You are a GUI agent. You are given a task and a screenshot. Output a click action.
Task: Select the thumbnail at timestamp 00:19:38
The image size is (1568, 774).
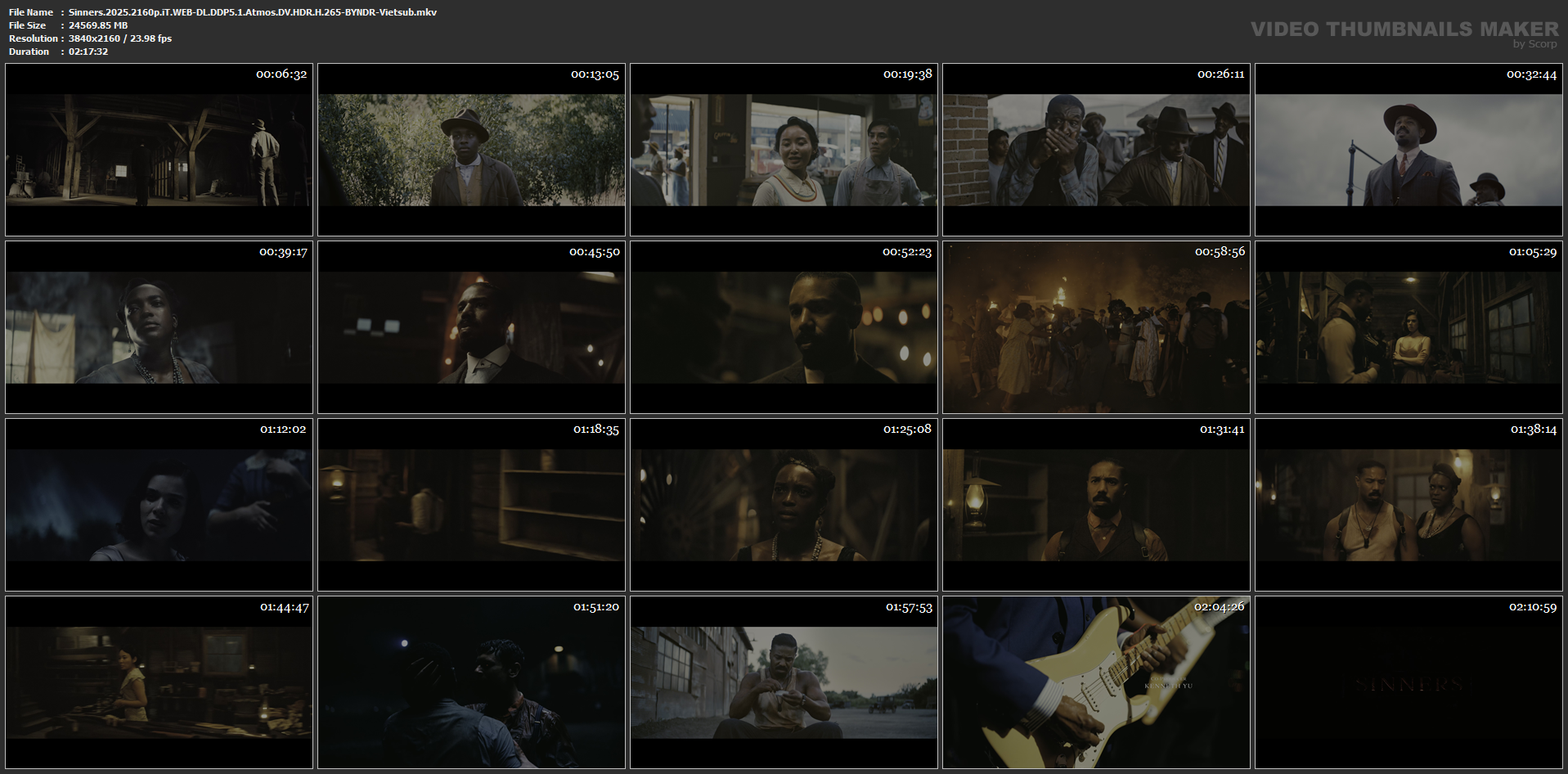click(x=784, y=150)
